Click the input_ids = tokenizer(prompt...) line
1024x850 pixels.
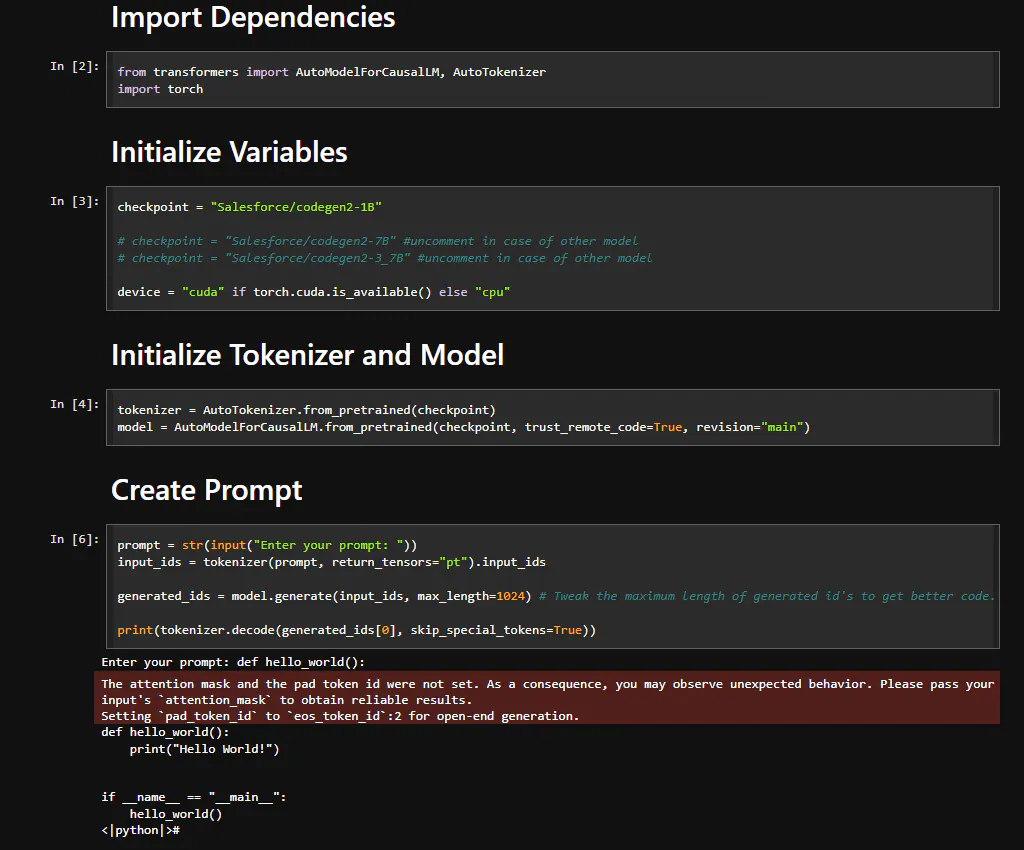click(x=332, y=562)
